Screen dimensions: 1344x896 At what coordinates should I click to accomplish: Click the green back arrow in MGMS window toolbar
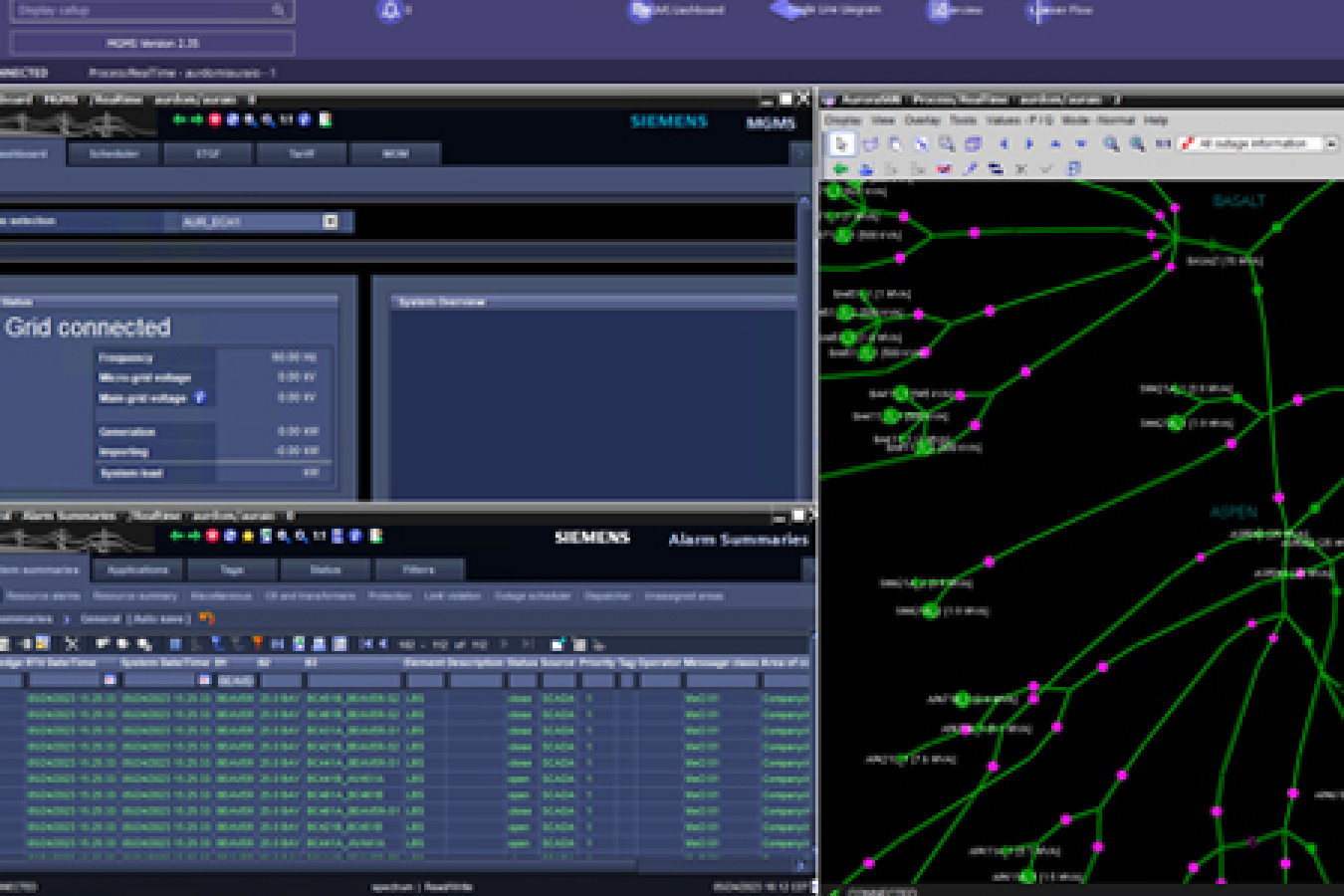coord(179,119)
